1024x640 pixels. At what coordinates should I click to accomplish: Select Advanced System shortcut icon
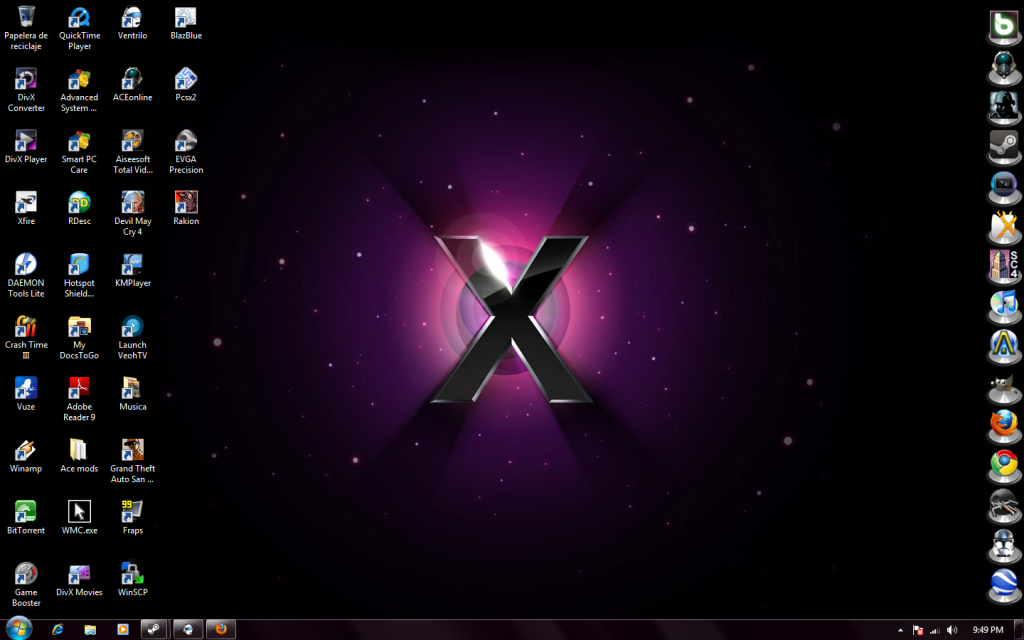point(79,90)
